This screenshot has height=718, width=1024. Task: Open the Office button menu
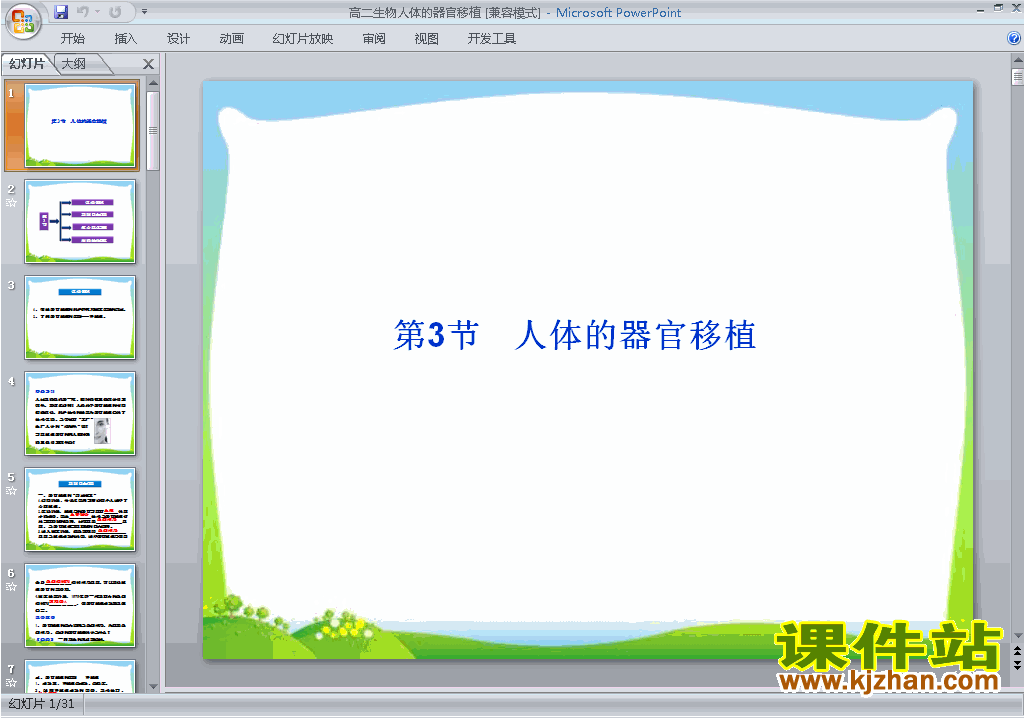(22, 20)
